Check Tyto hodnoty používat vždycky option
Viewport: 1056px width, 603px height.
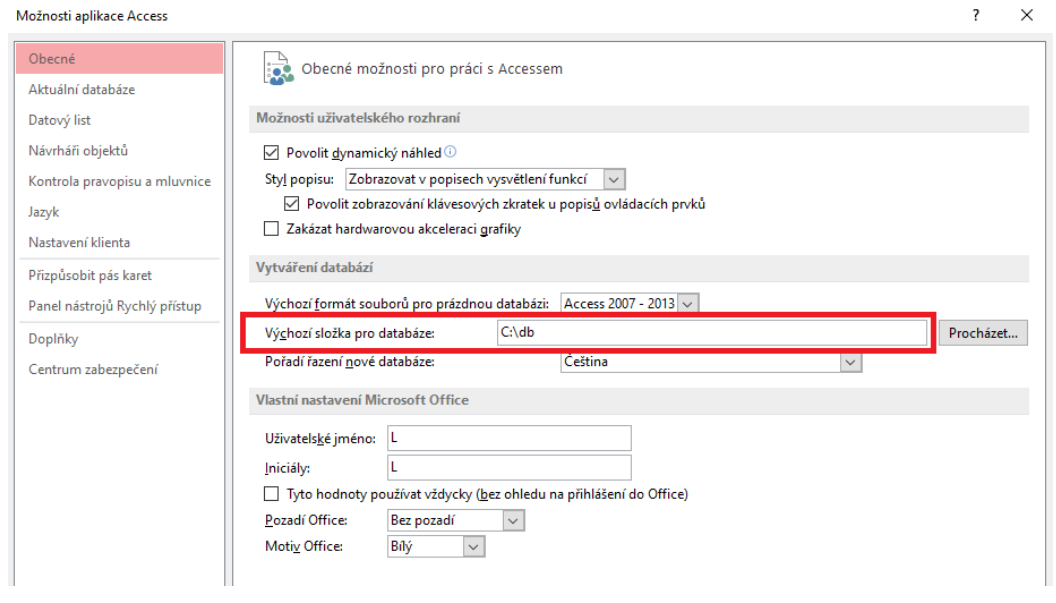(271, 494)
